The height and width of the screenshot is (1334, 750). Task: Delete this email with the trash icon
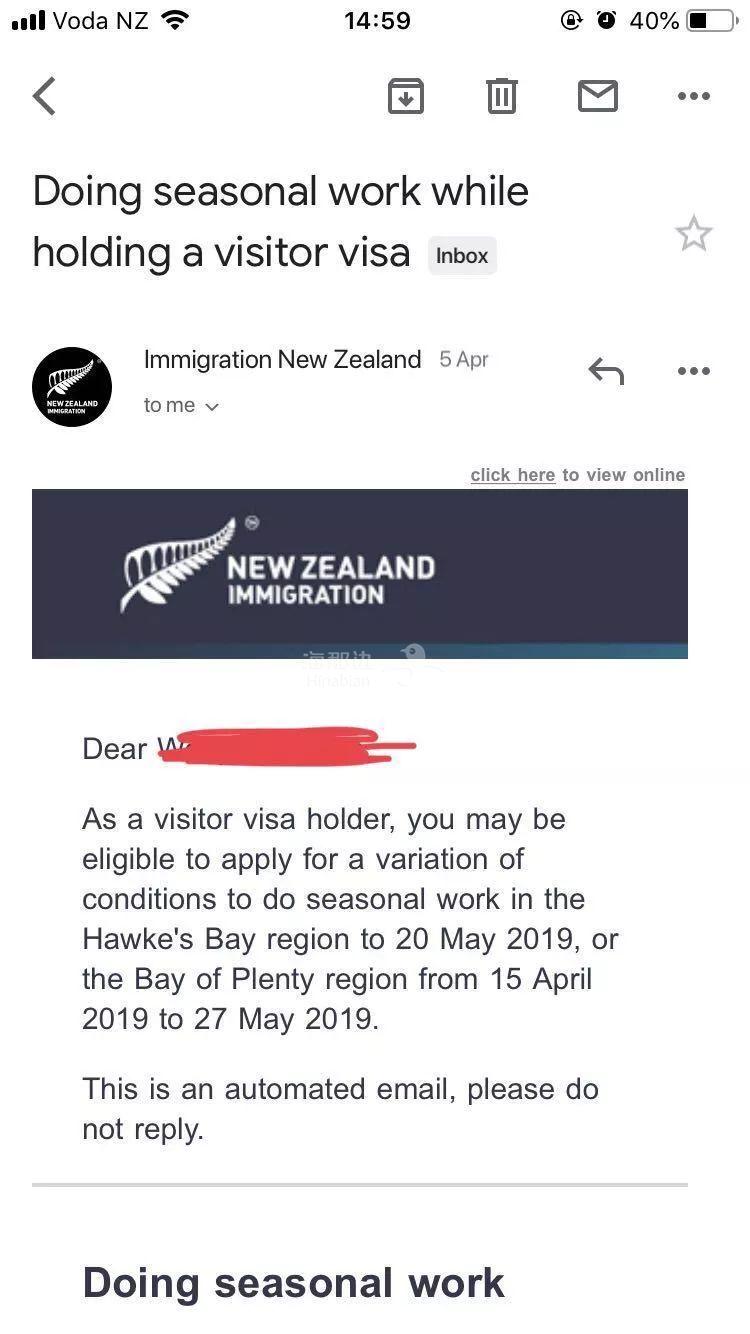501,96
